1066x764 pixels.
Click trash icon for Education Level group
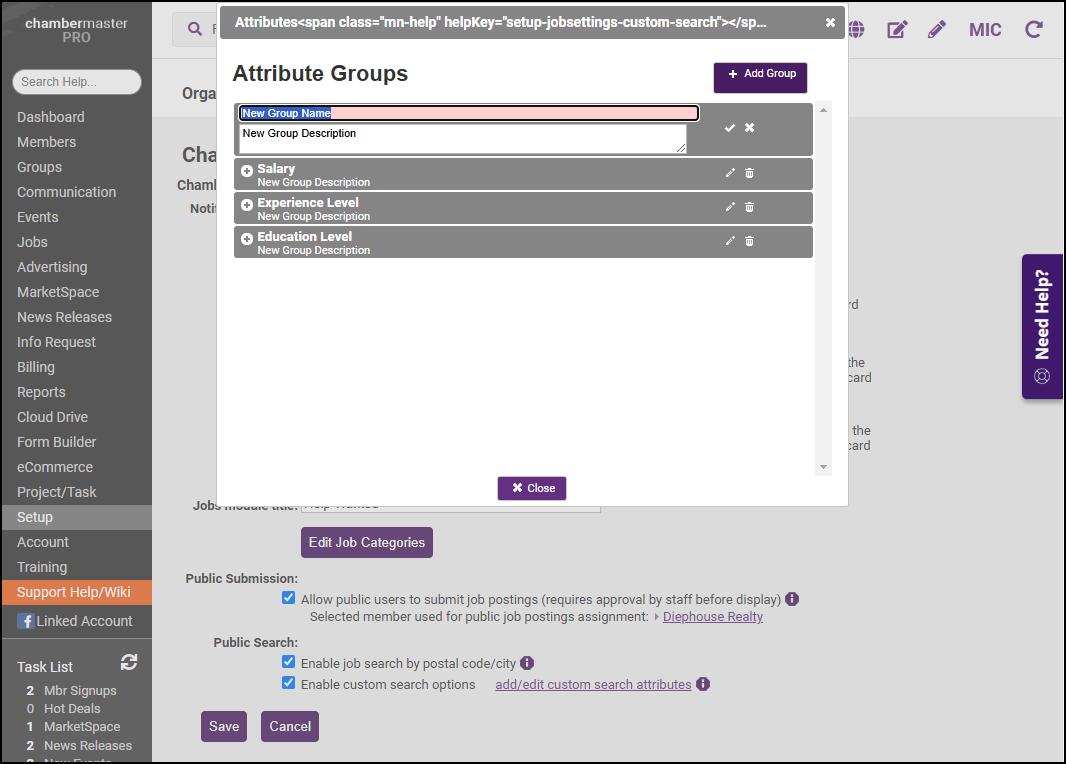coord(749,241)
